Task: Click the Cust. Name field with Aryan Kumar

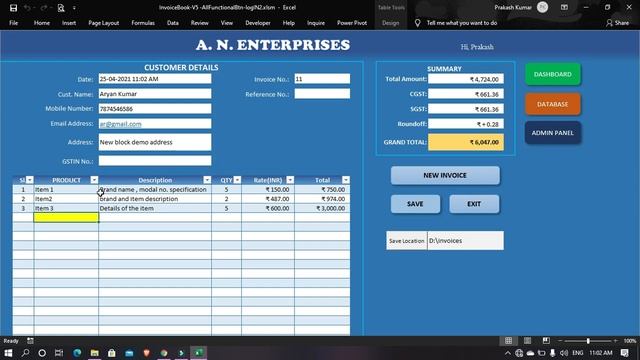Action: [x=155, y=94]
